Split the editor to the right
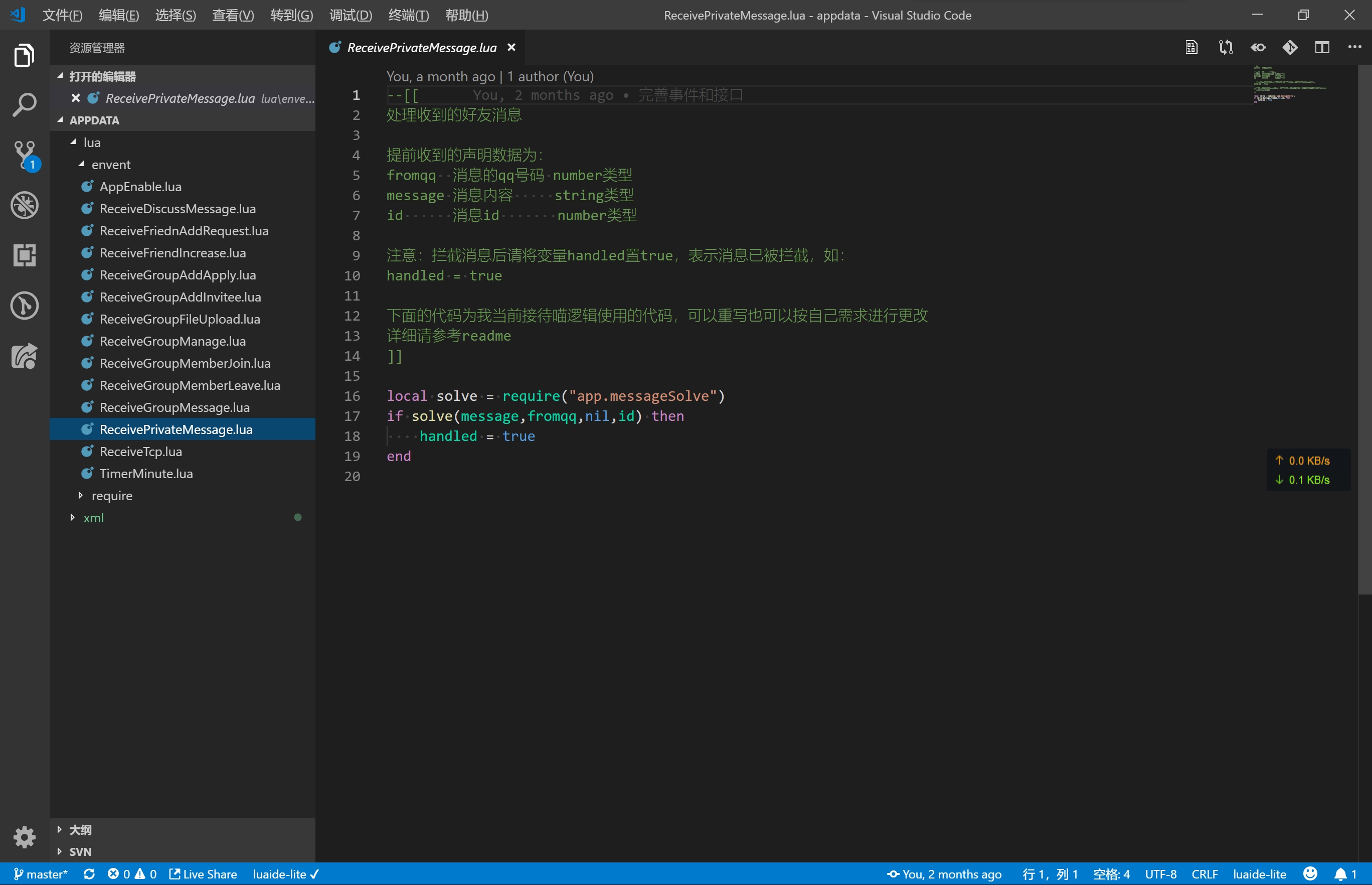Image resolution: width=1372 pixels, height=885 pixels. pos(1322,47)
